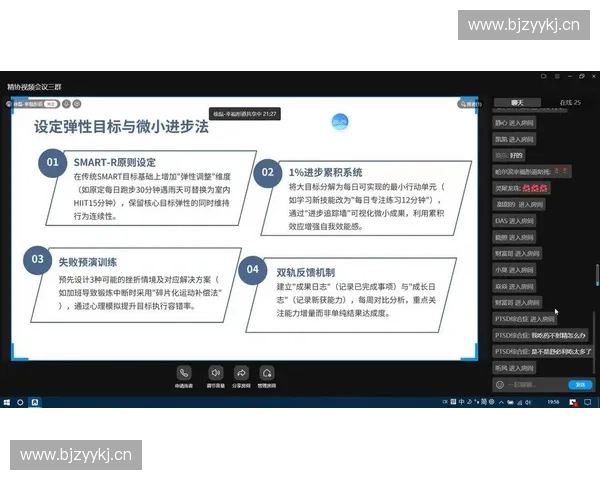Click the IME settings gear icon in tray
The height and width of the screenshot is (480, 600).
coord(492,402)
